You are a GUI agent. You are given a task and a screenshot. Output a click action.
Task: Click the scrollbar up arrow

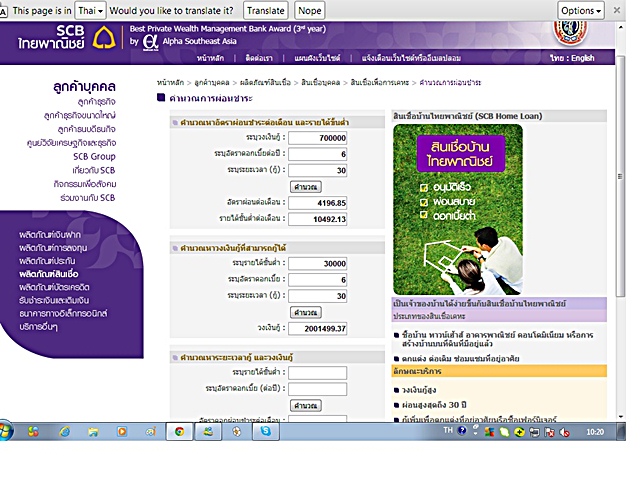tap(621, 27)
